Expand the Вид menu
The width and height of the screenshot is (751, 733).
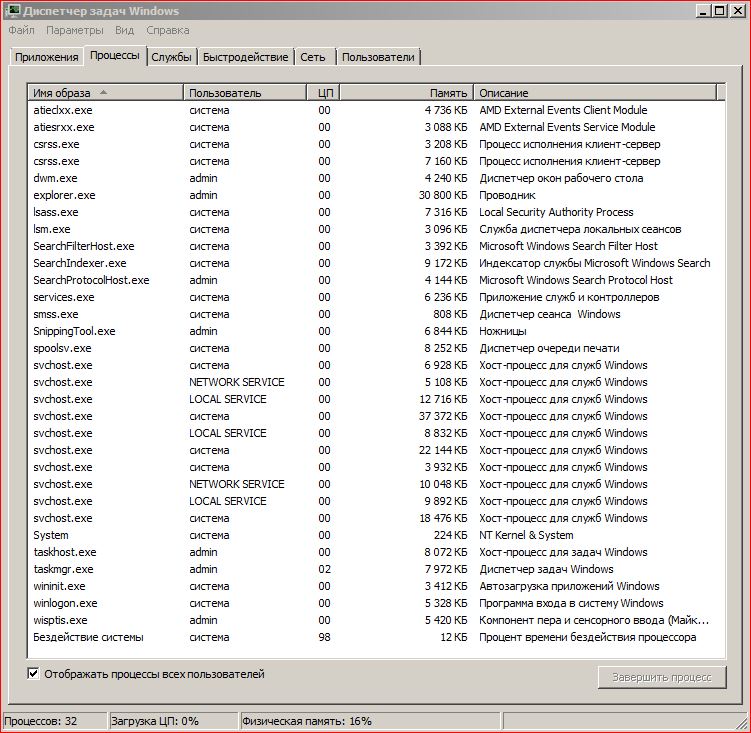click(124, 30)
